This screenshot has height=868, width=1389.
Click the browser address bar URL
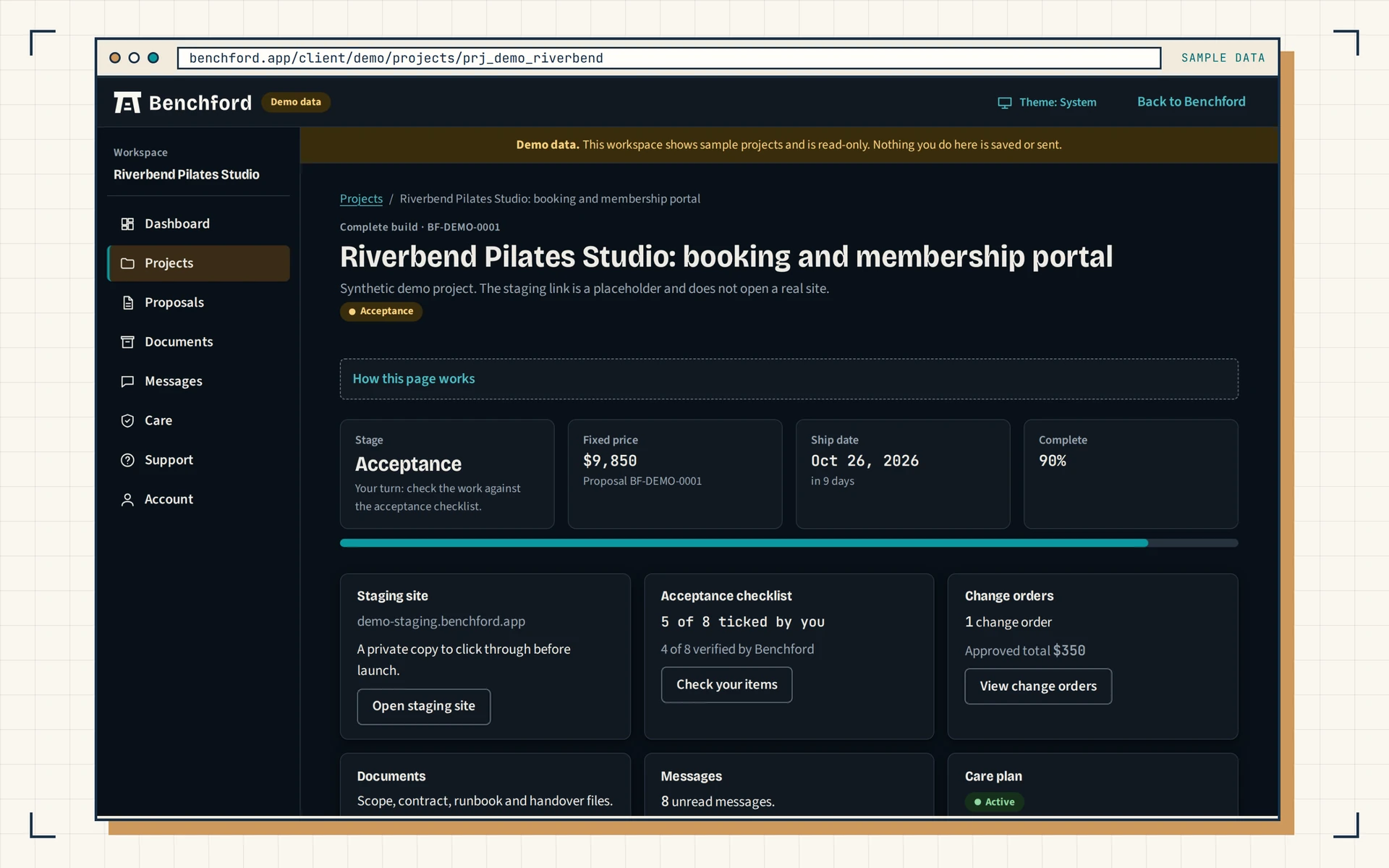point(669,58)
